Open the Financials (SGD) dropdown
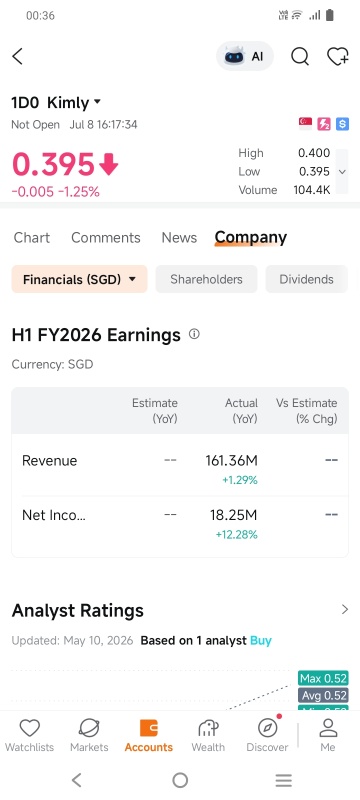Screen dimensions: 360x800 tap(80, 279)
